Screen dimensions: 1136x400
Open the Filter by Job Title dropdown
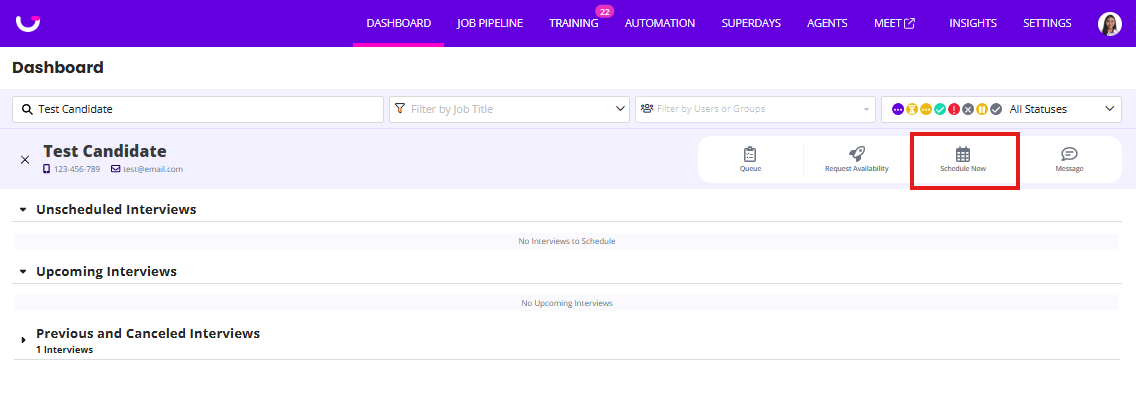509,109
